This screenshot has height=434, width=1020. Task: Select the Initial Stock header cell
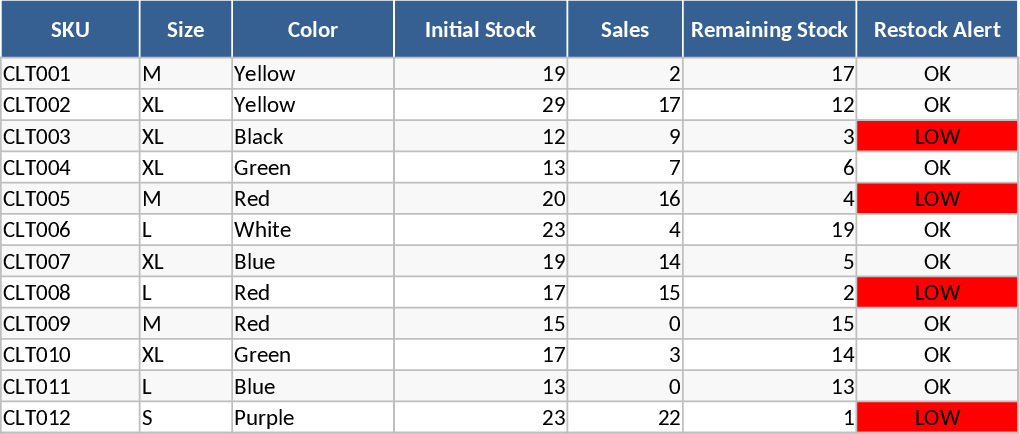480,30
